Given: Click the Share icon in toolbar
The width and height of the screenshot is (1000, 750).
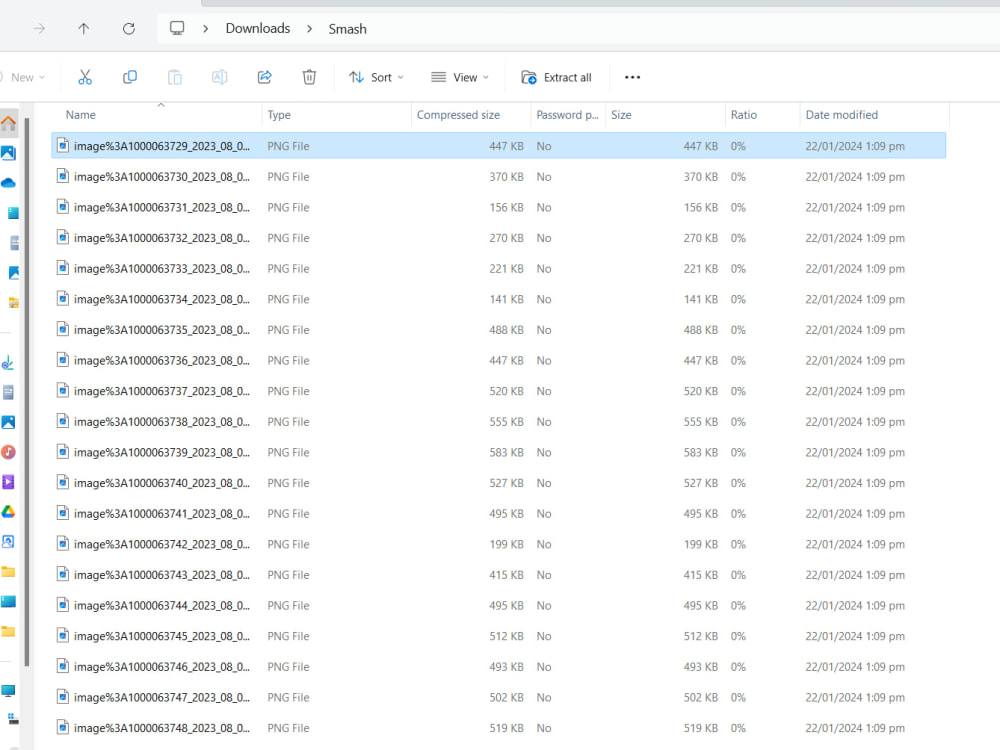Looking at the screenshot, I should 265,77.
